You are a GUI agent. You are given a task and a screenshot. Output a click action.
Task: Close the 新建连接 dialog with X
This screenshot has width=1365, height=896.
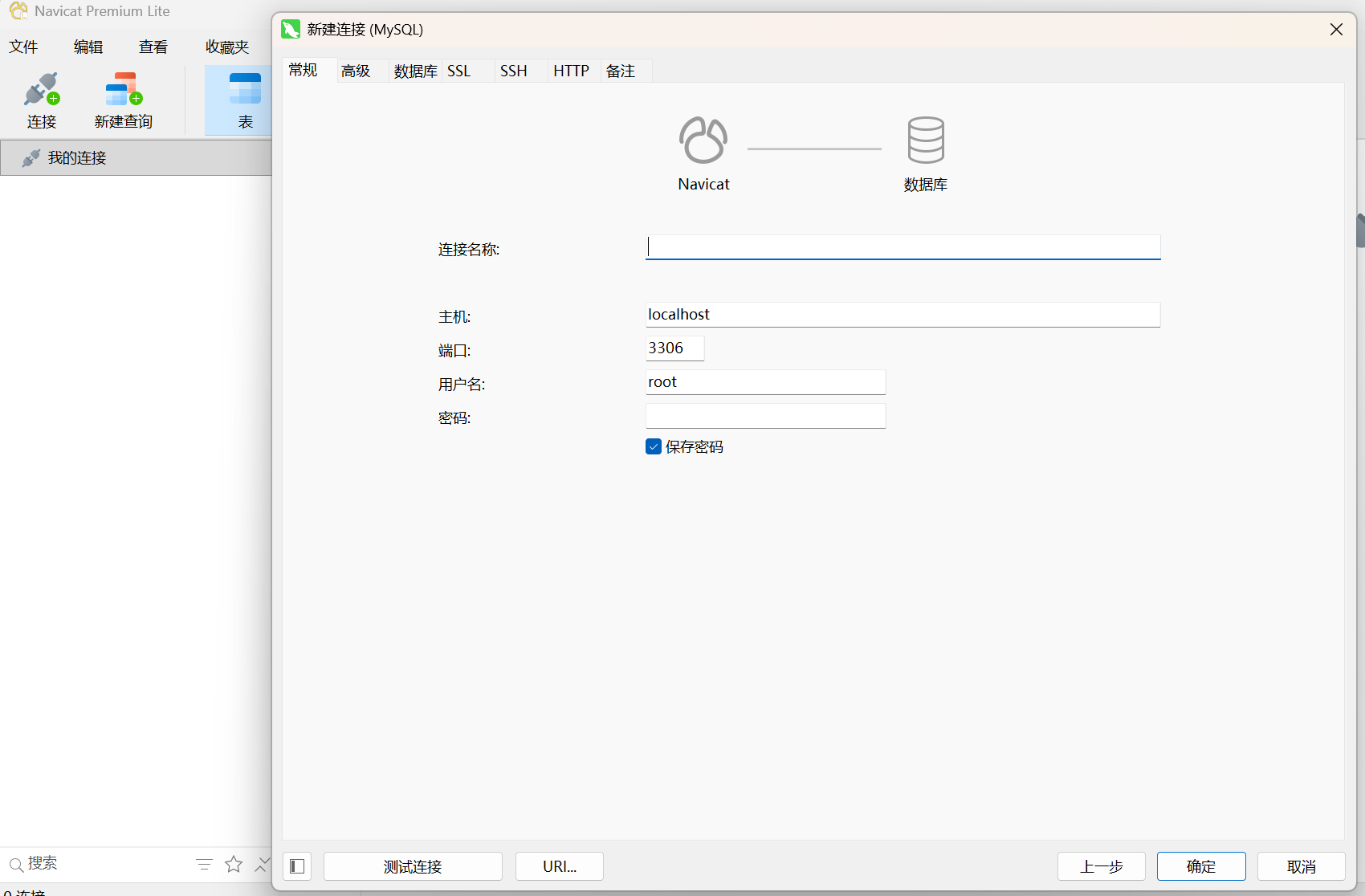pyautogui.click(x=1336, y=29)
